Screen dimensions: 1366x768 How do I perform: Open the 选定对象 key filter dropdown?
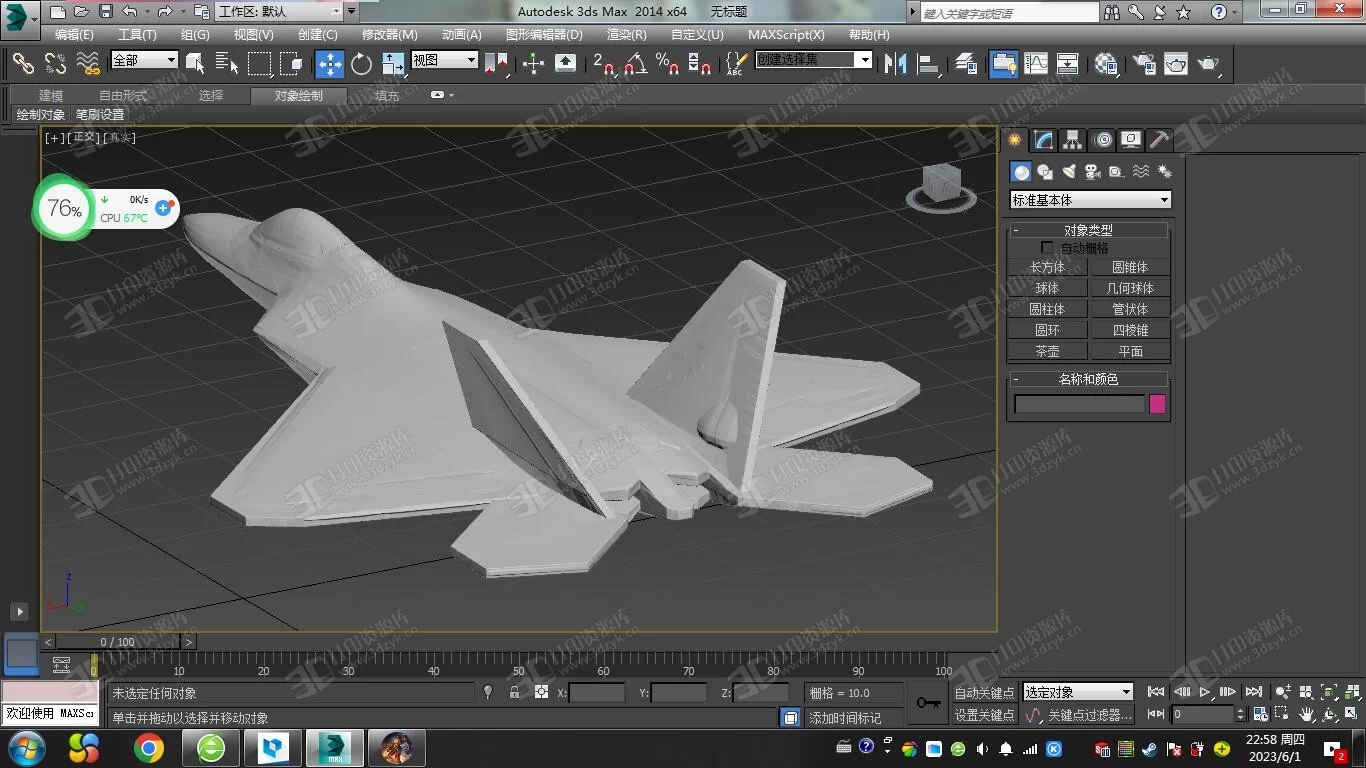1077,692
